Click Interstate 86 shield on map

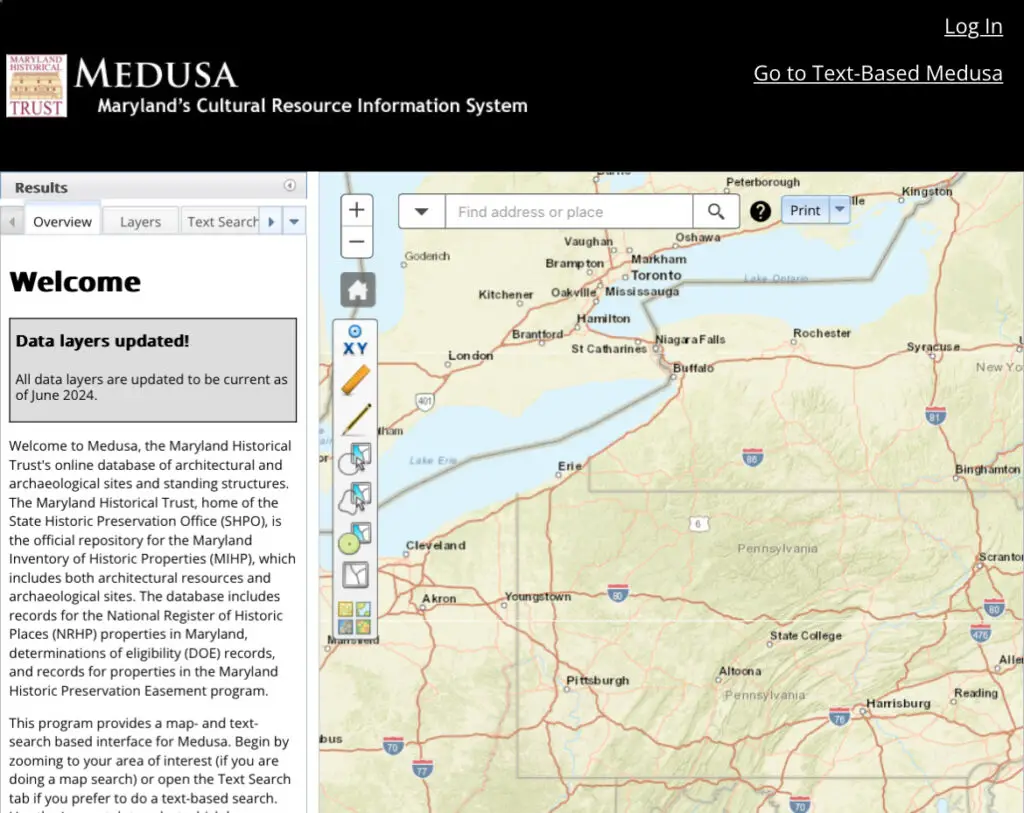(x=752, y=457)
